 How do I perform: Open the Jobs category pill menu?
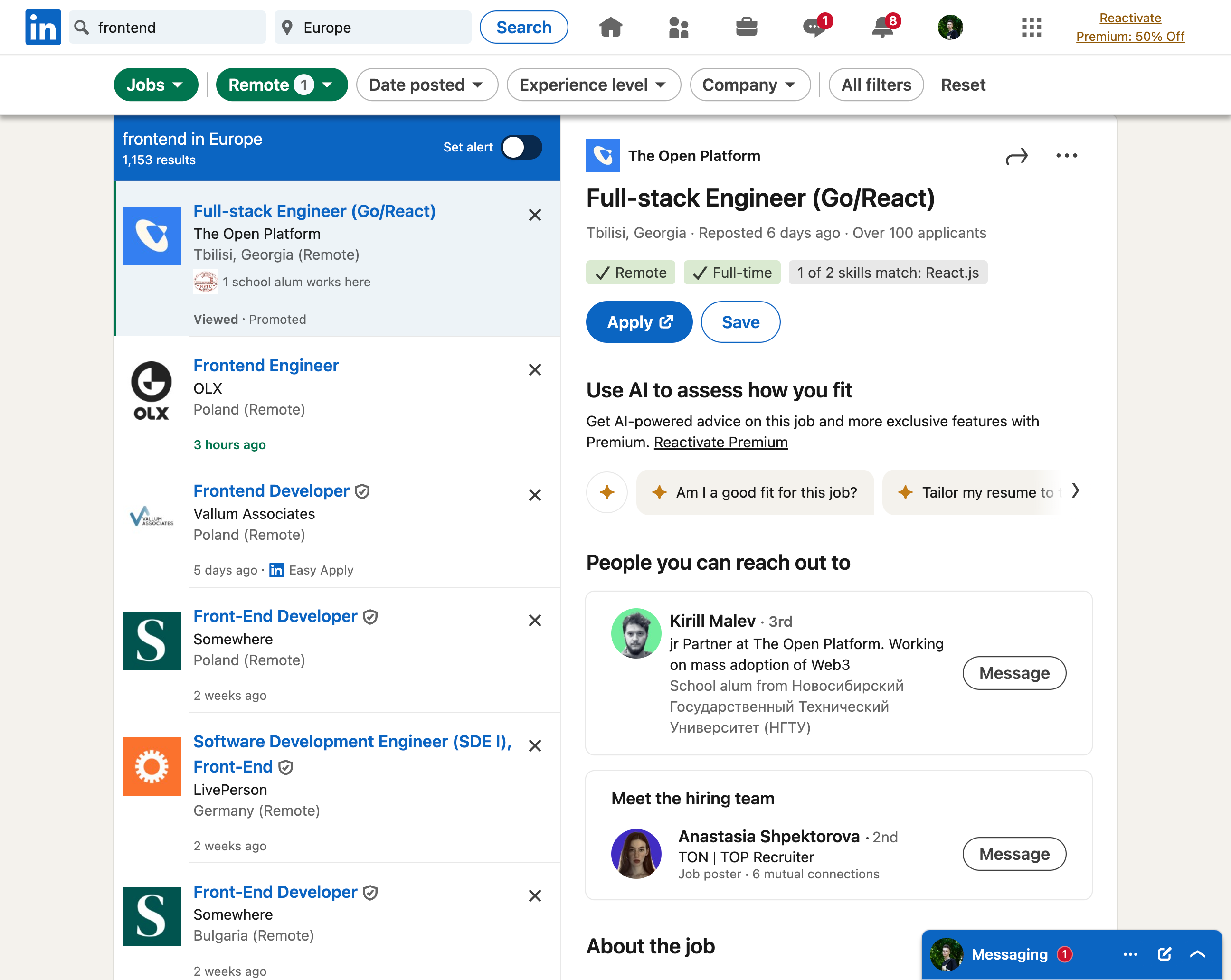point(155,85)
